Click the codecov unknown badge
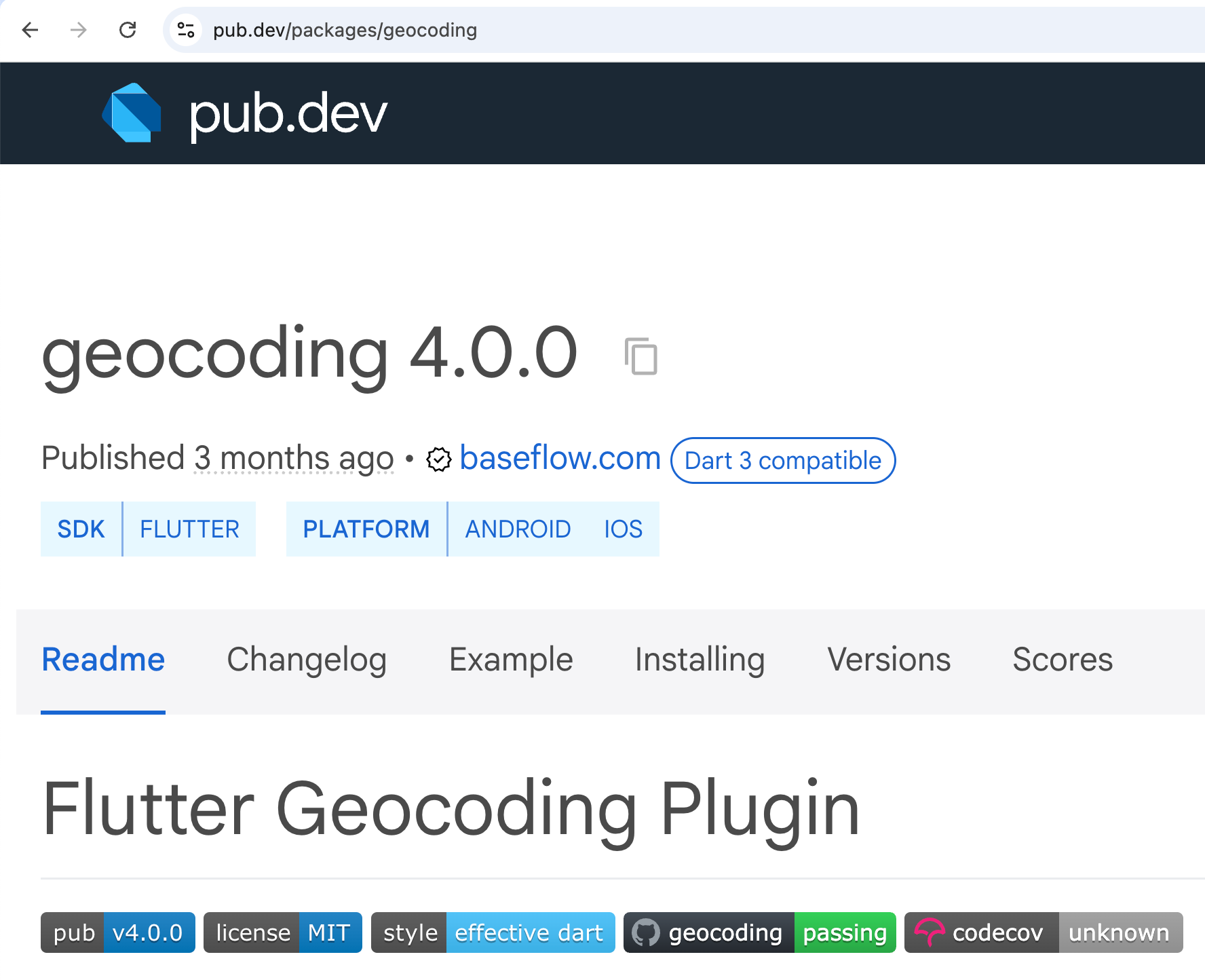1205x980 pixels. (x=1044, y=932)
